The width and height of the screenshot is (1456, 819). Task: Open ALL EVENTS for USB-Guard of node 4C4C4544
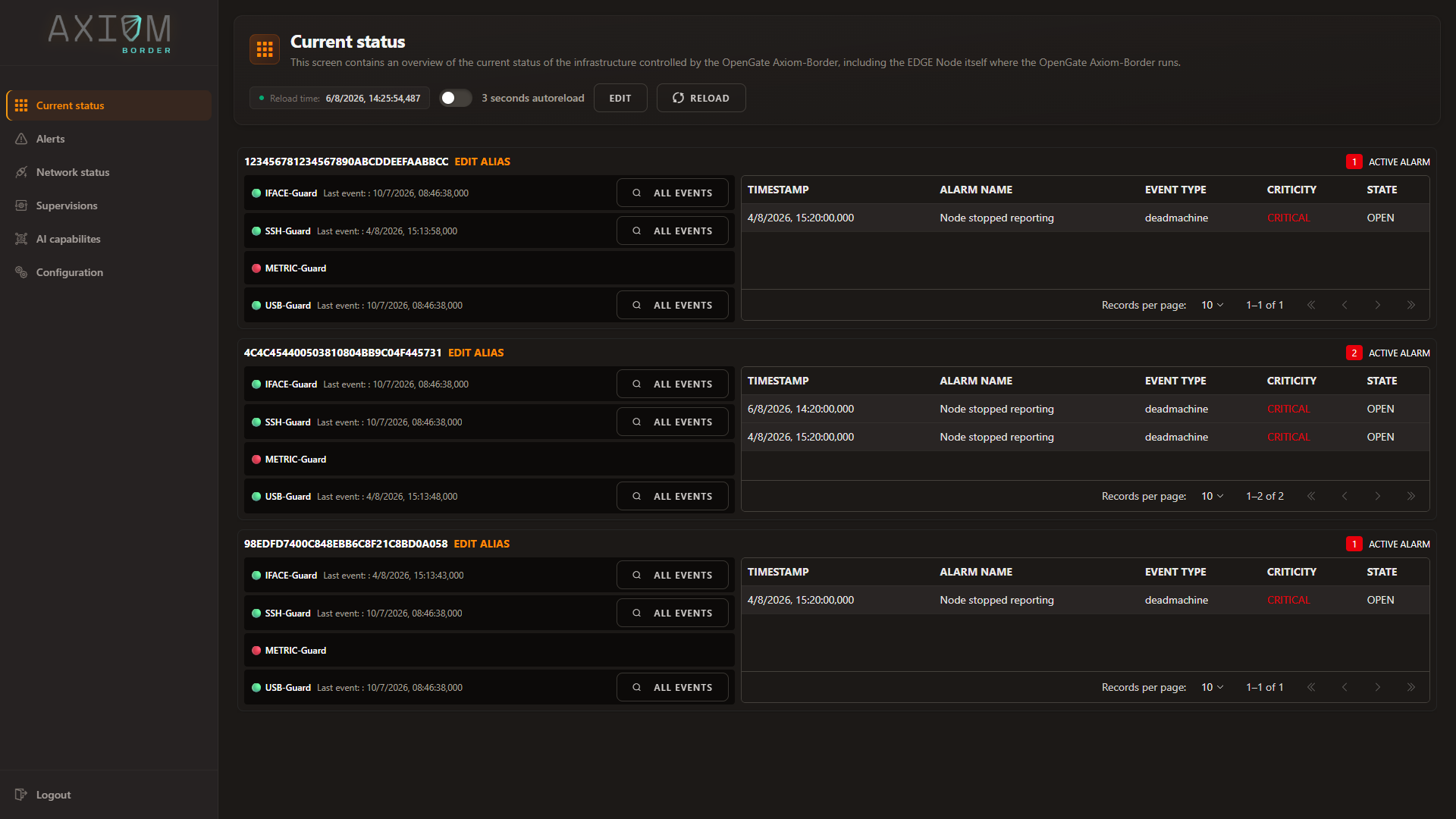(673, 496)
